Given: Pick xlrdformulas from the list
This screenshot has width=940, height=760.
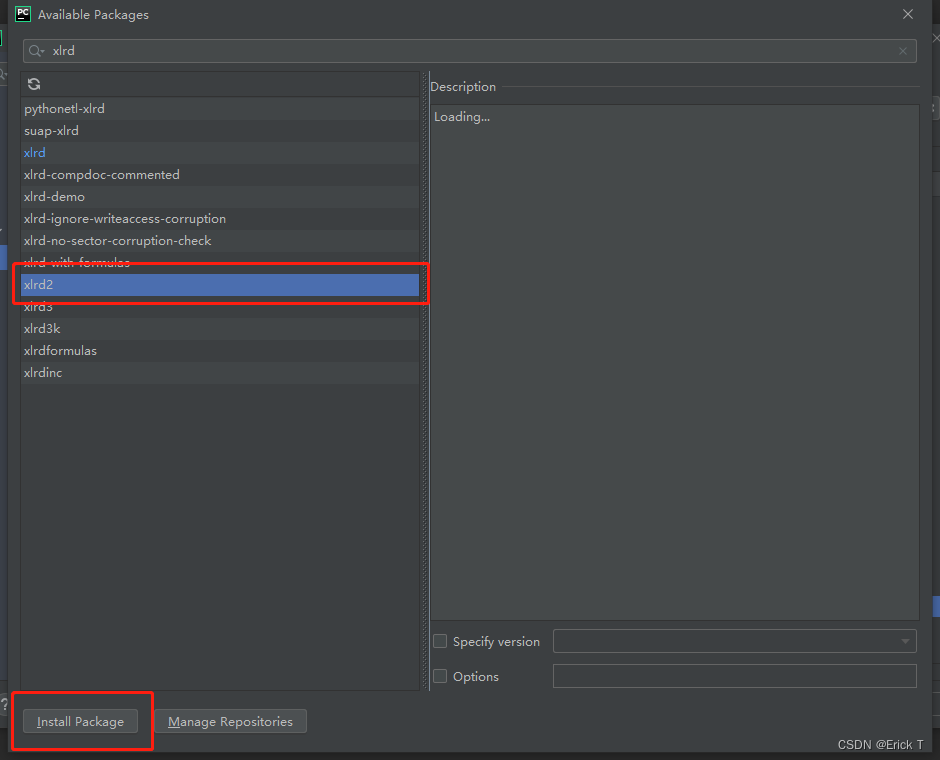Looking at the screenshot, I should (x=219, y=351).
